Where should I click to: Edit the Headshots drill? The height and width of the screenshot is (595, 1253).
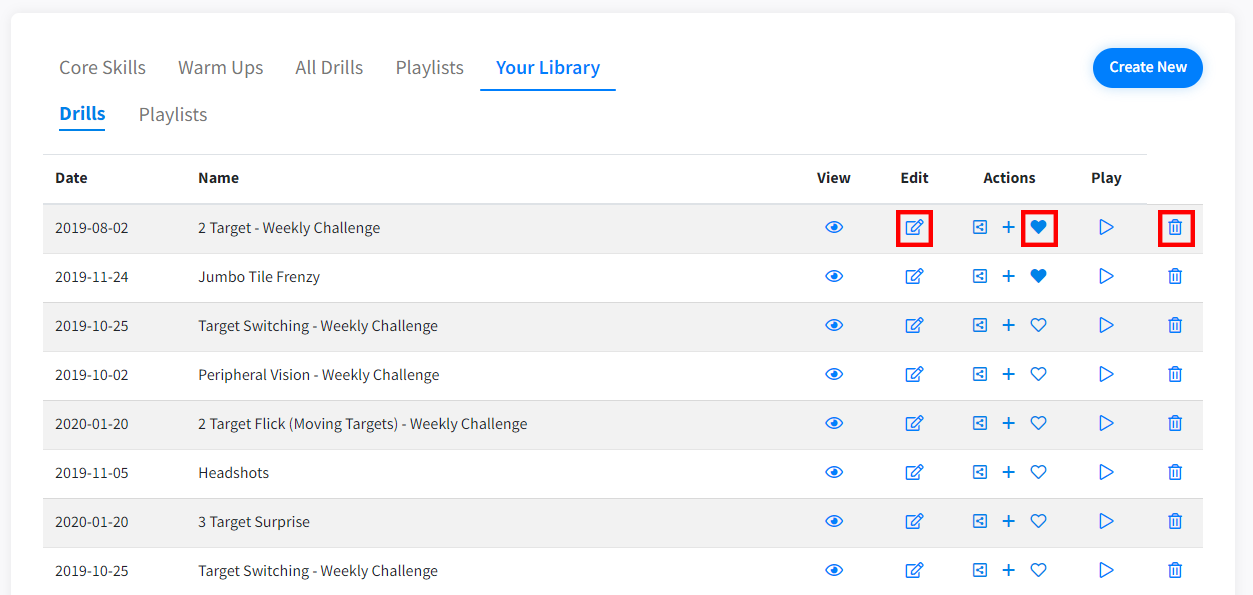pos(914,472)
